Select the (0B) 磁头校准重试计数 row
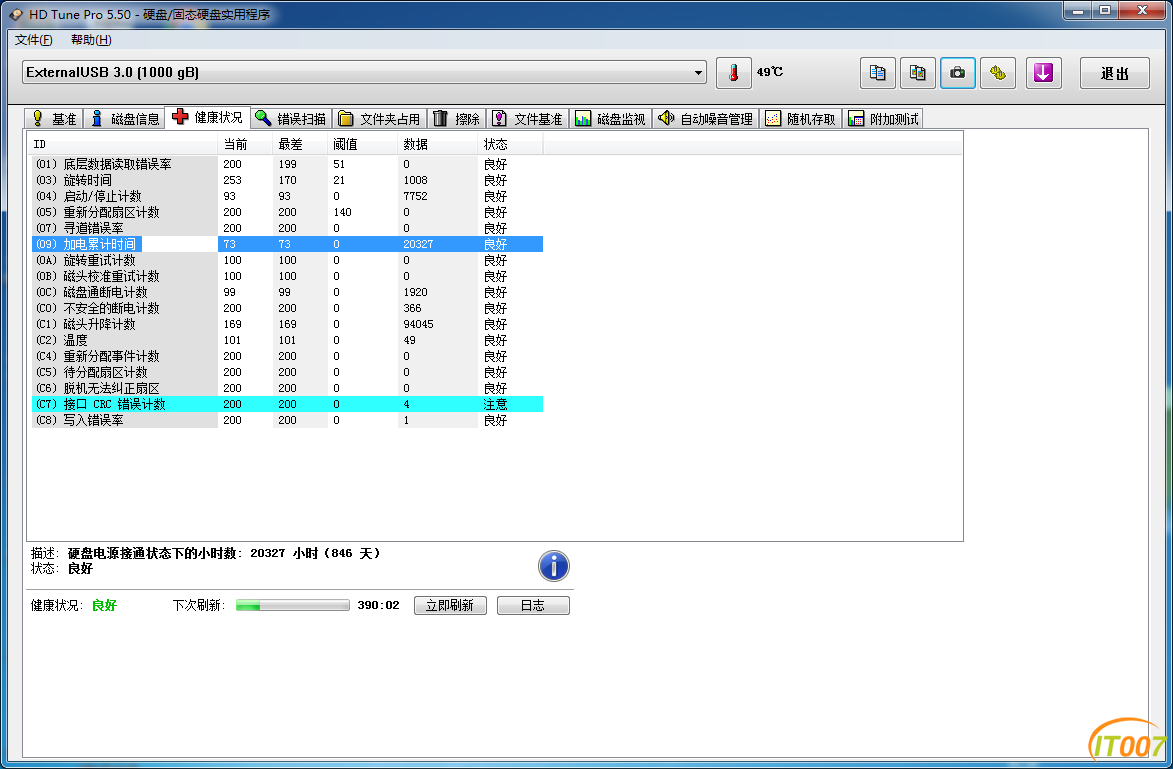The width and height of the screenshot is (1173, 769). point(287,276)
